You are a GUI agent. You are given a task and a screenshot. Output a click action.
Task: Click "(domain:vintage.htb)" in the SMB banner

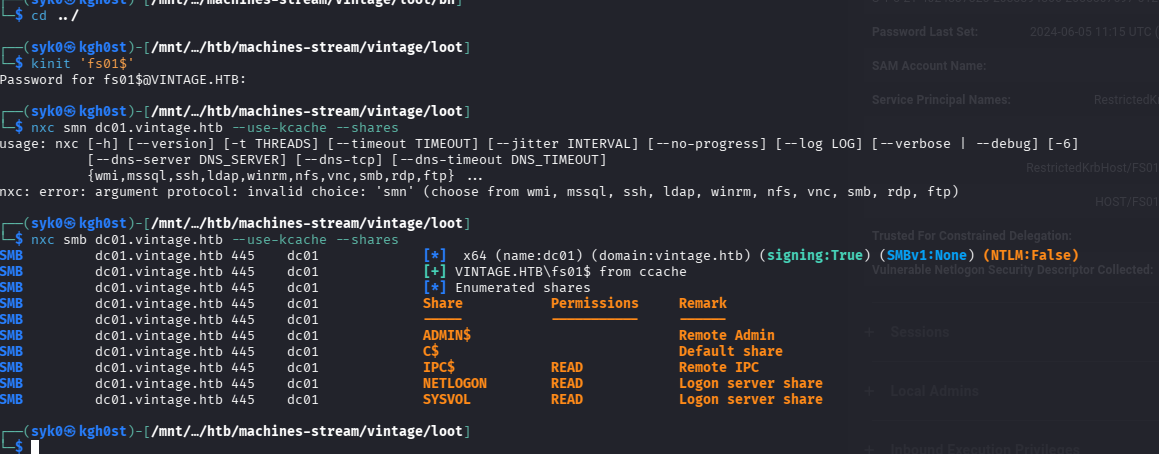click(671, 255)
